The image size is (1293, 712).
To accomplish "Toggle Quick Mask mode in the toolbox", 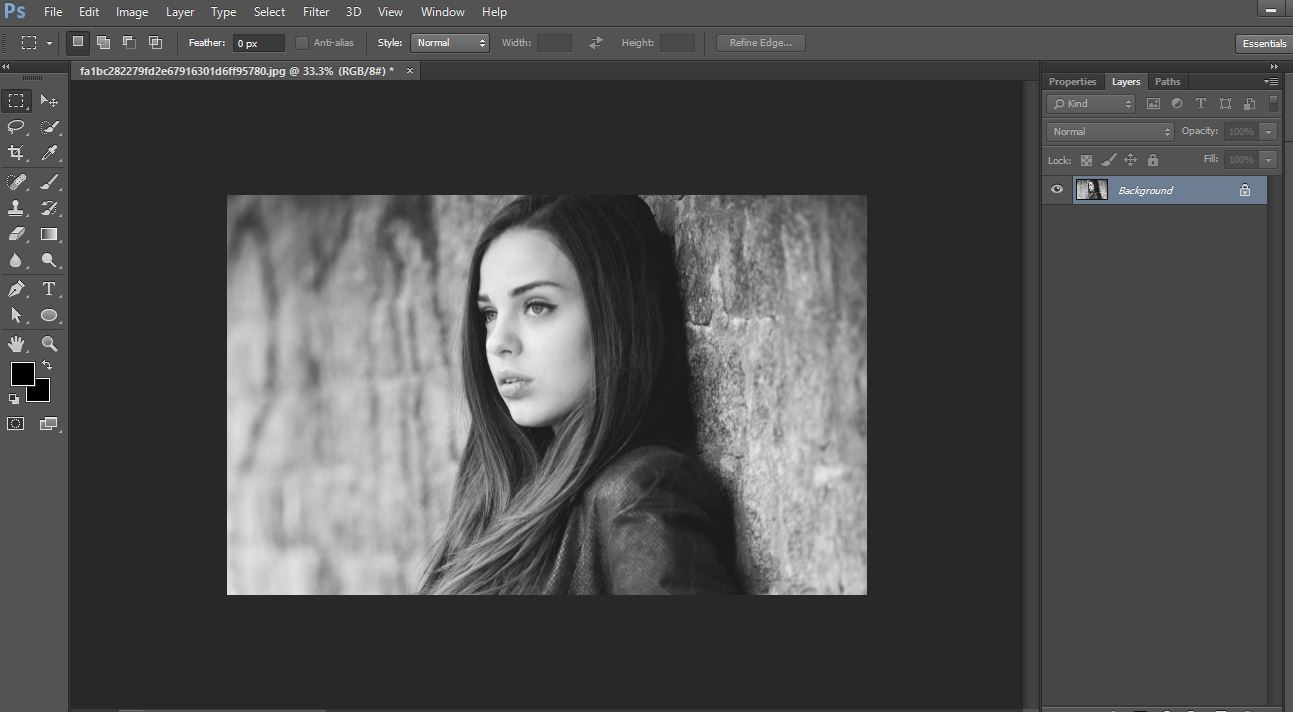I will pyautogui.click(x=16, y=424).
